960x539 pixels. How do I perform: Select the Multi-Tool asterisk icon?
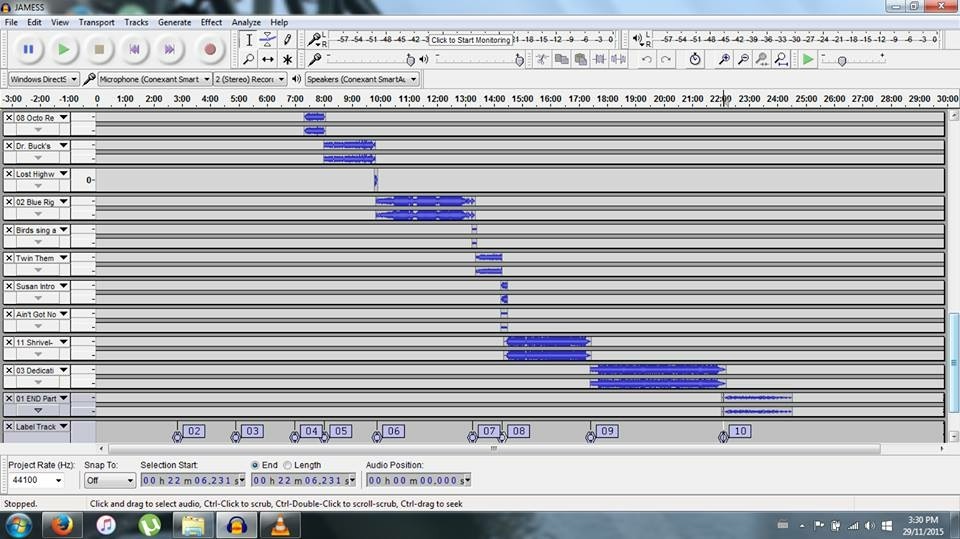pyautogui.click(x=288, y=59)
